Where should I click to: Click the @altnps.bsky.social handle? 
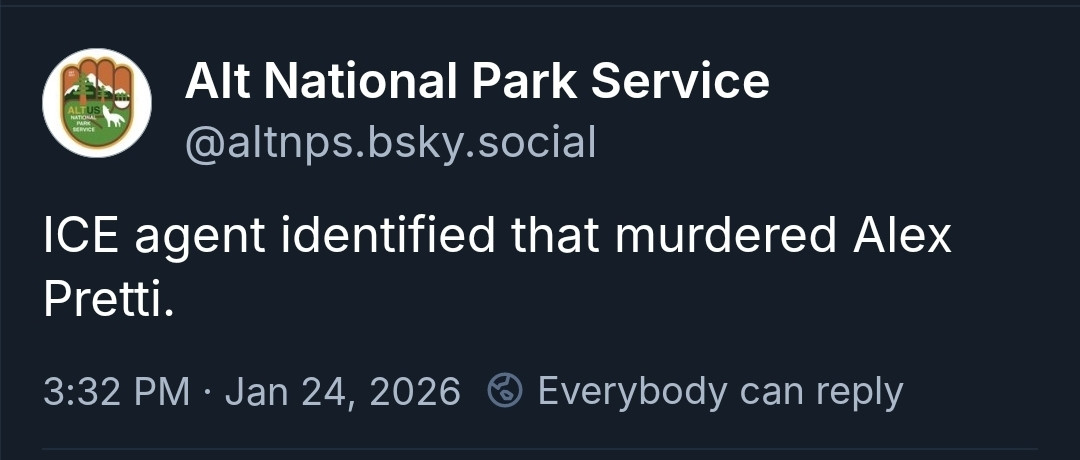pyautogui.click(x=390, y=143)
